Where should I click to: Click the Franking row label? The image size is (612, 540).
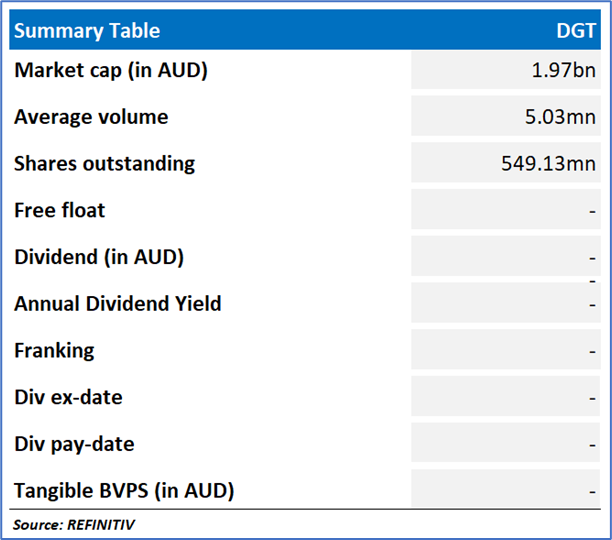click(x=54, y=350)
